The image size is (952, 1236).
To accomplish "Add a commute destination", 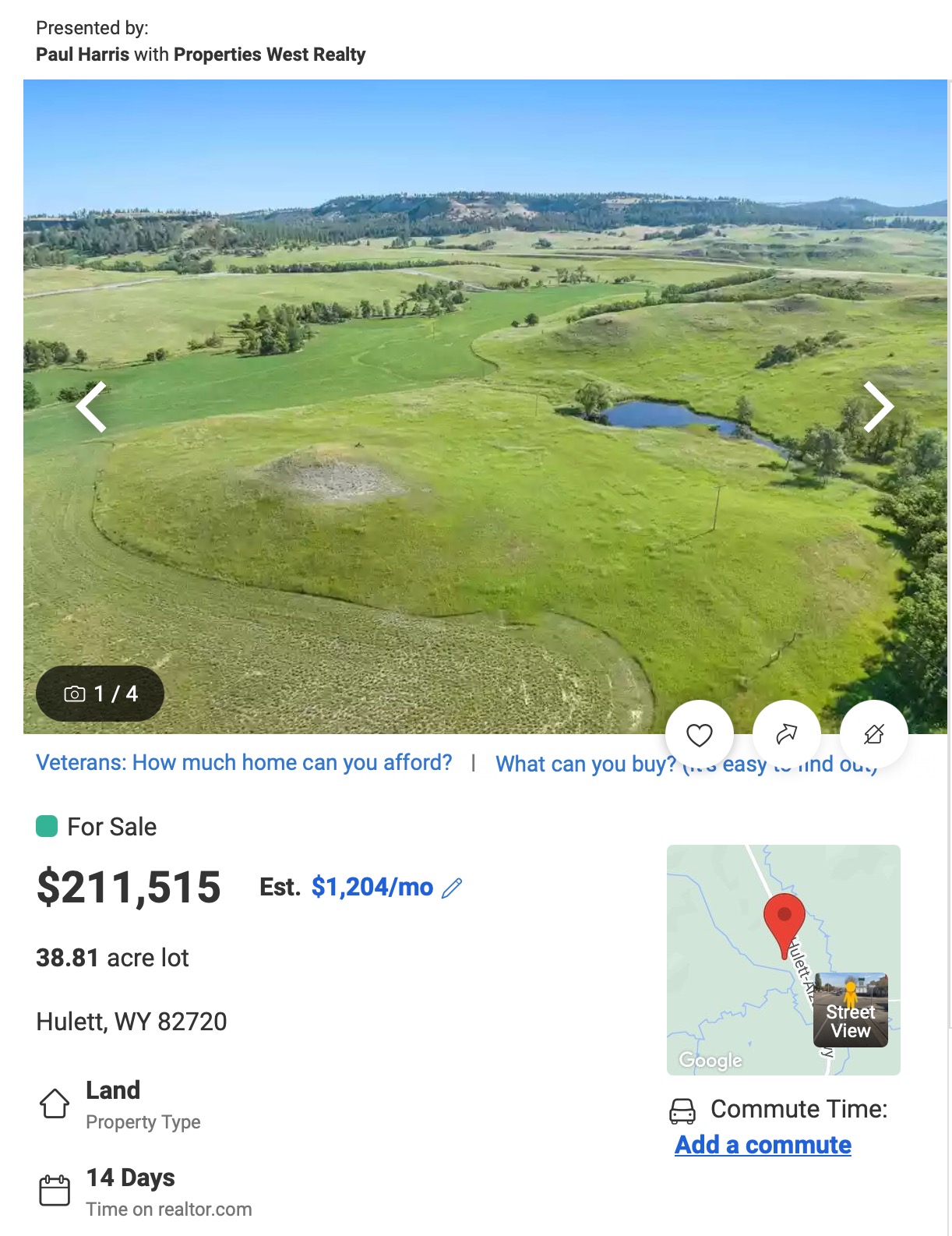I will (763, 1145).
